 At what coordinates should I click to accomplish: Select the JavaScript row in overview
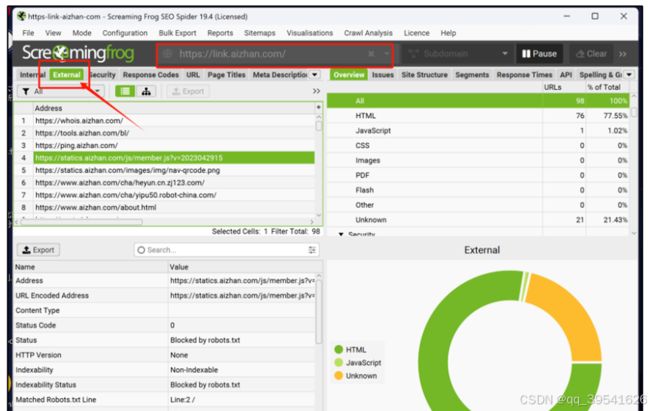point(478,131)
